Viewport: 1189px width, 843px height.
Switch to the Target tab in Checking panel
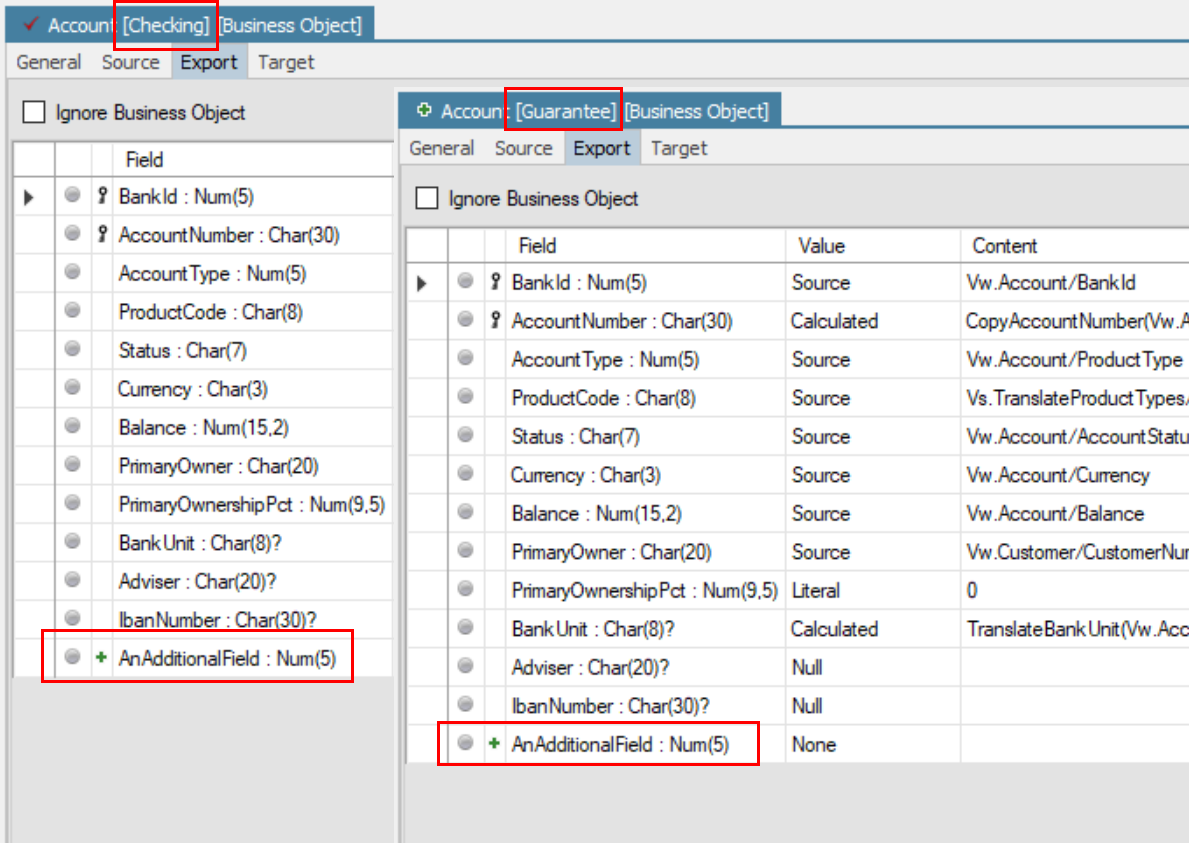(286, 62)
